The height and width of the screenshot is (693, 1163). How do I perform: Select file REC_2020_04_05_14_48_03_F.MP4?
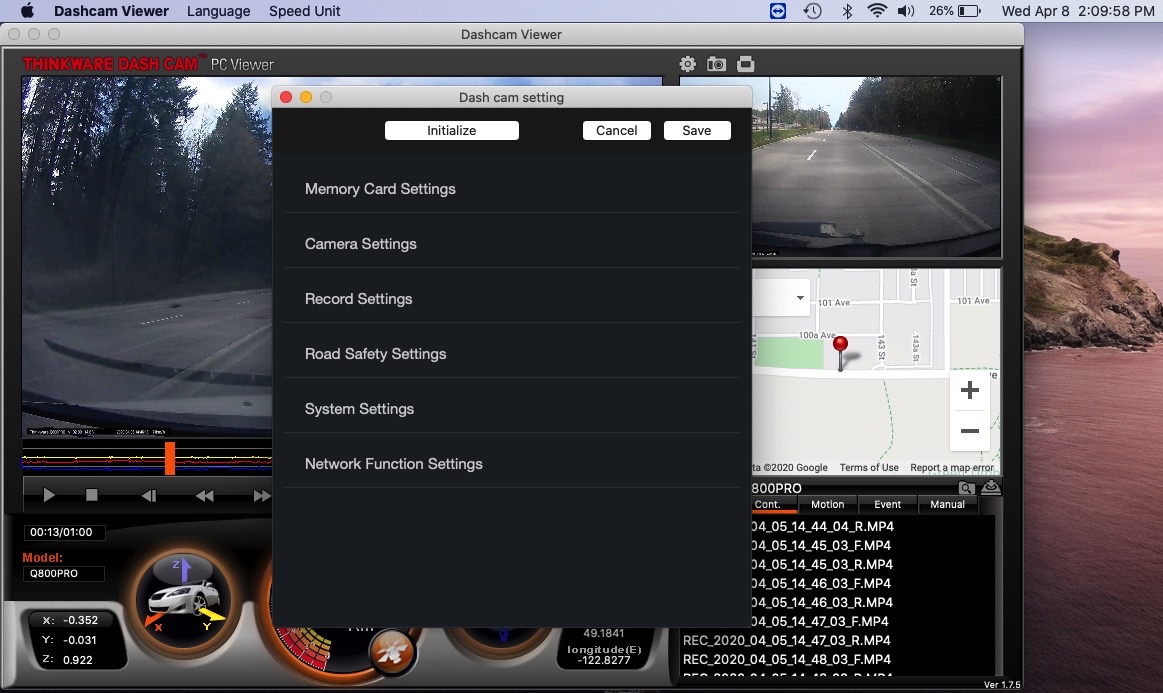click(787, 660)
